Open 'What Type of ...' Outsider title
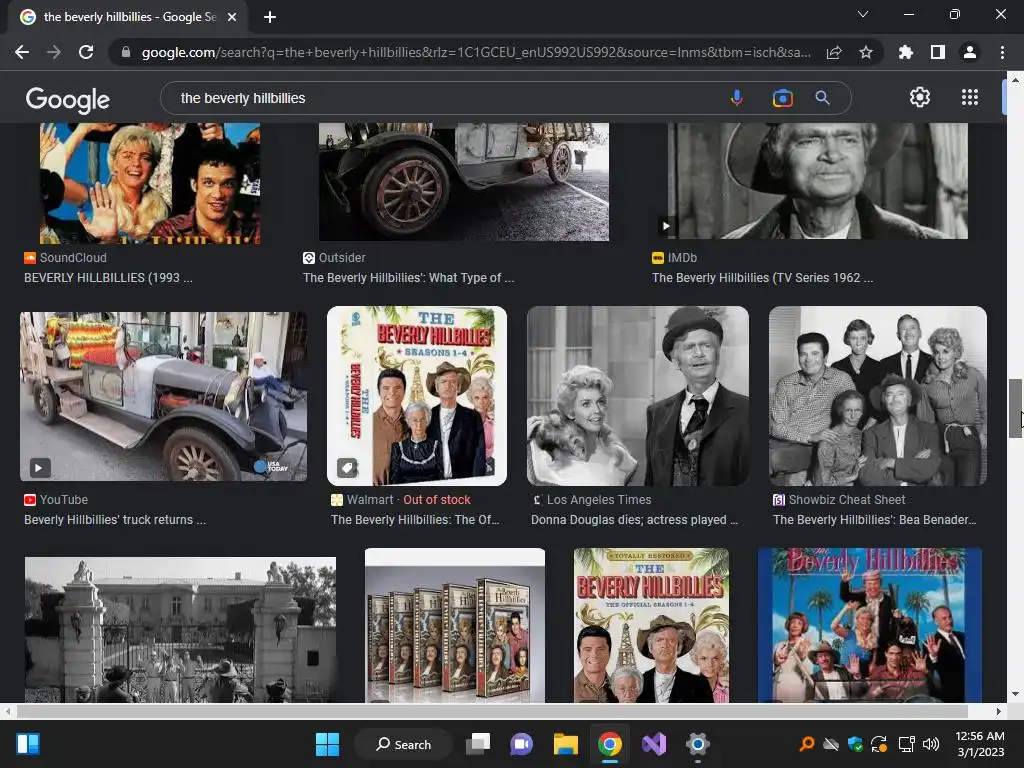 coord(409,278)
